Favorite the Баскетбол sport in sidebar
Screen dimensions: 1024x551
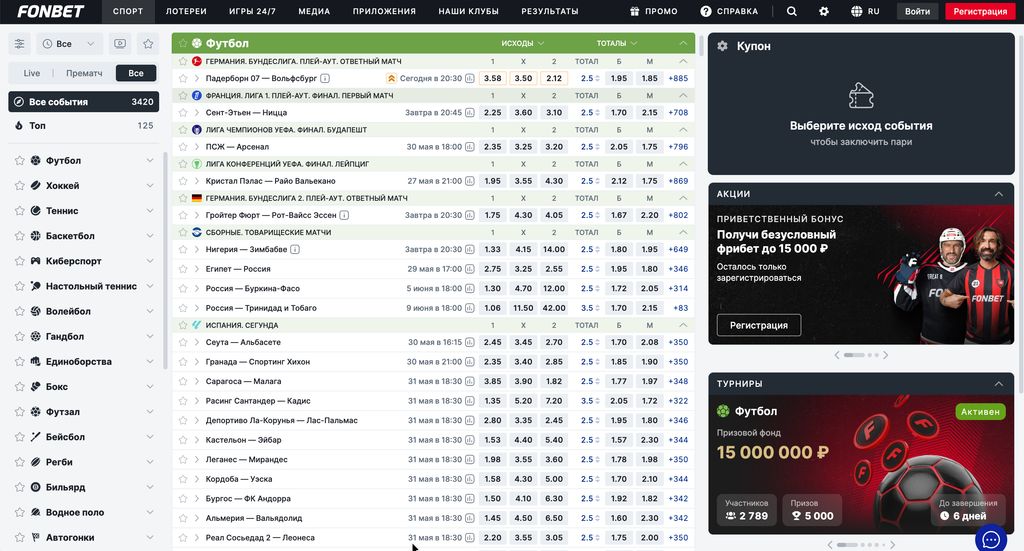click(20, 236)
